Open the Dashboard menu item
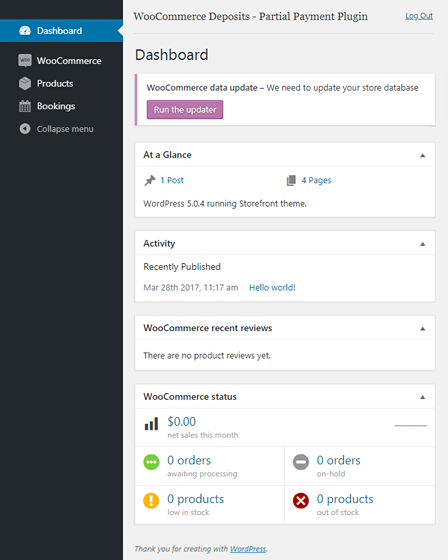The height and width of the screenshot is (560, 448). (x=61, y=31)
